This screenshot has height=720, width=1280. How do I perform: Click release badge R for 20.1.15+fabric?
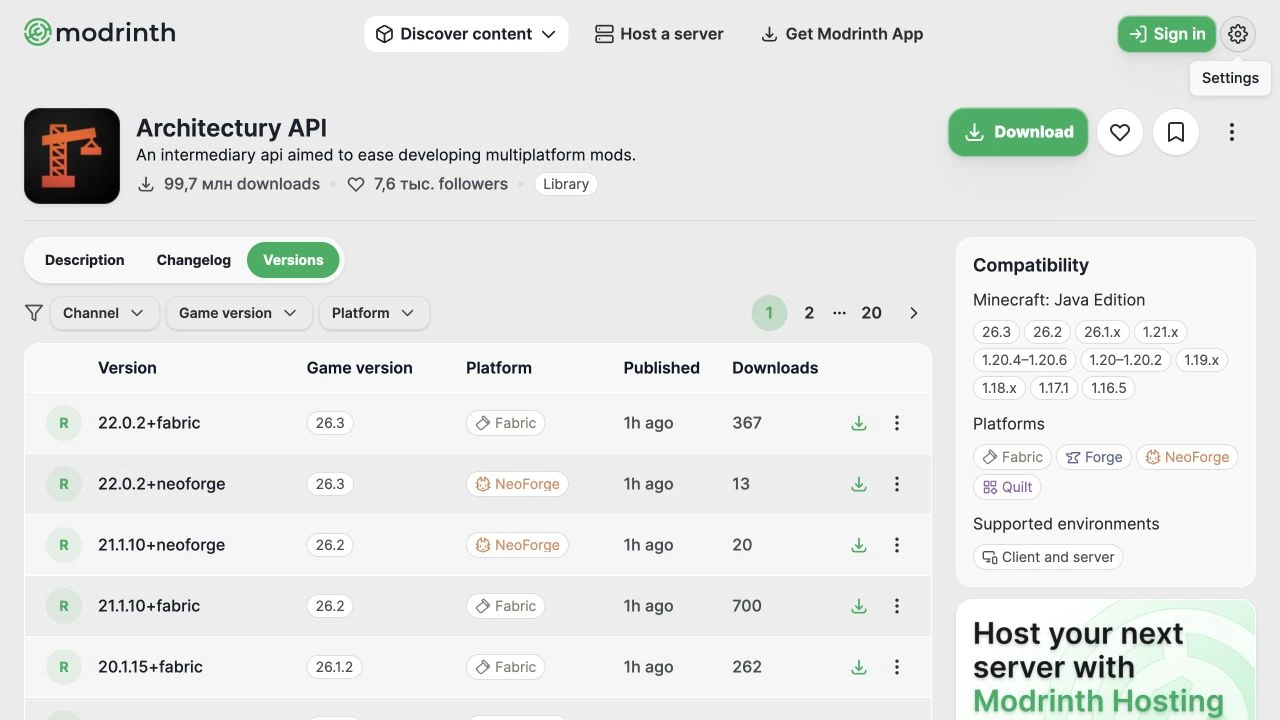tap(64, 667)
